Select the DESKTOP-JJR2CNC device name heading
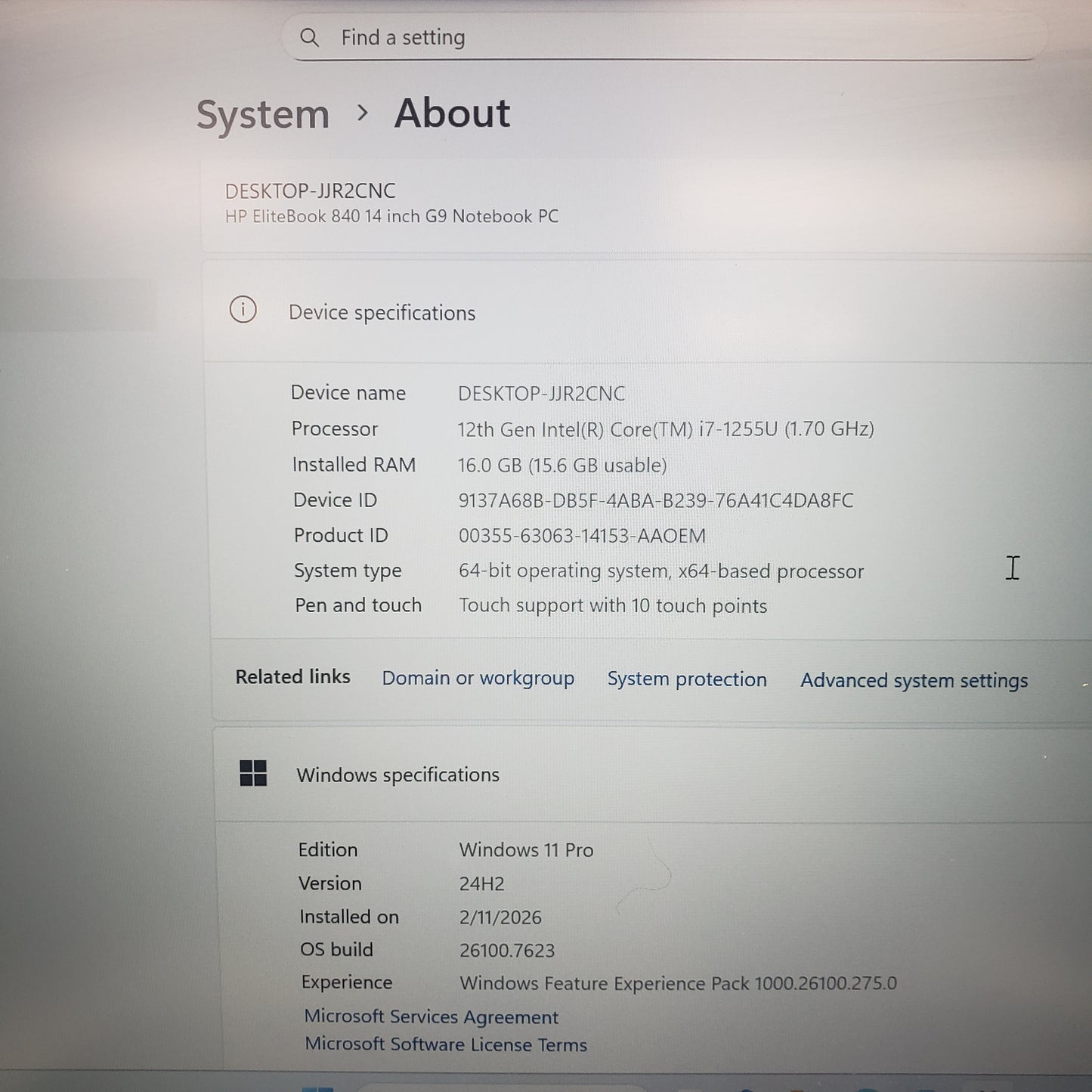Viewport: 1092px width, 1092px height. 310,190
